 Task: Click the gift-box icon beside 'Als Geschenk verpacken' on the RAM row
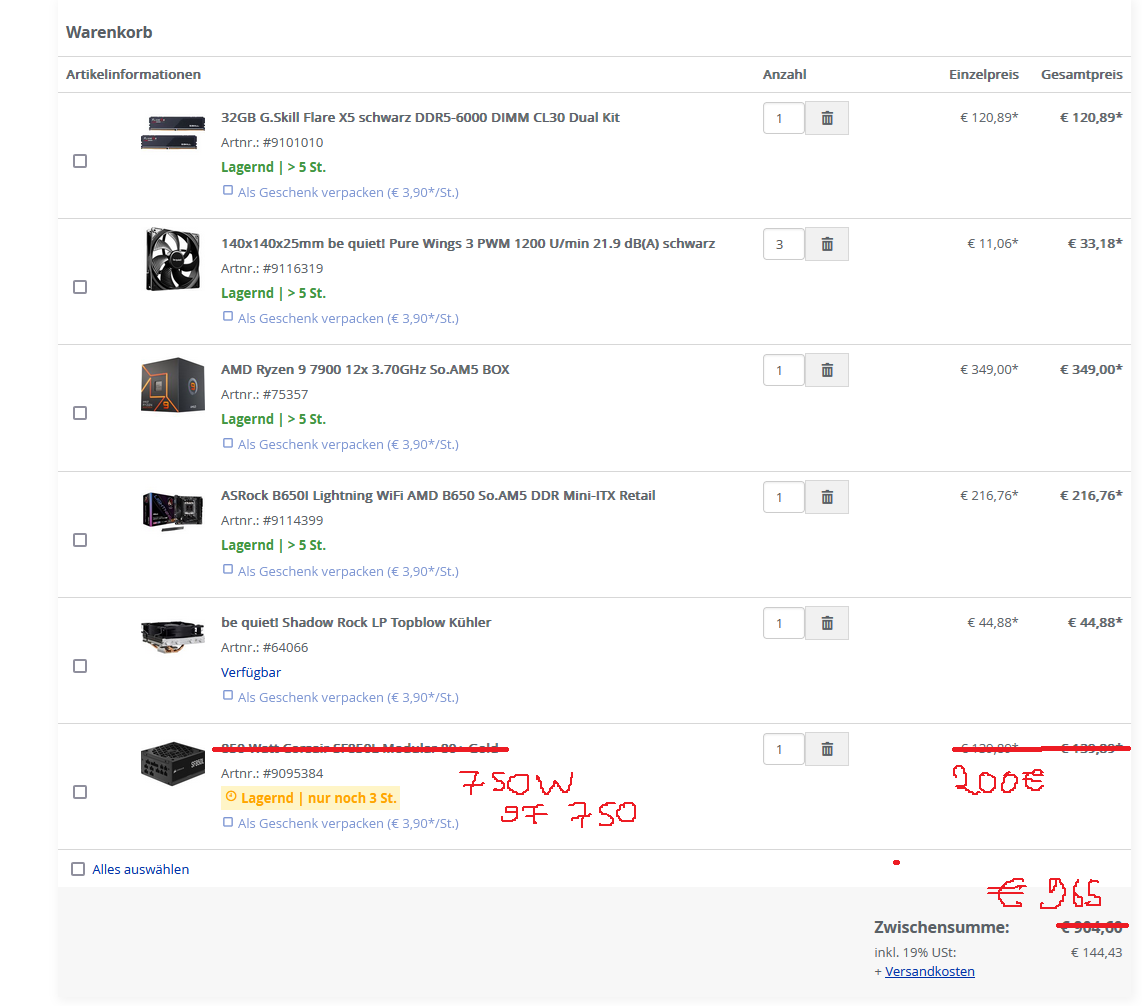(228, 189)
